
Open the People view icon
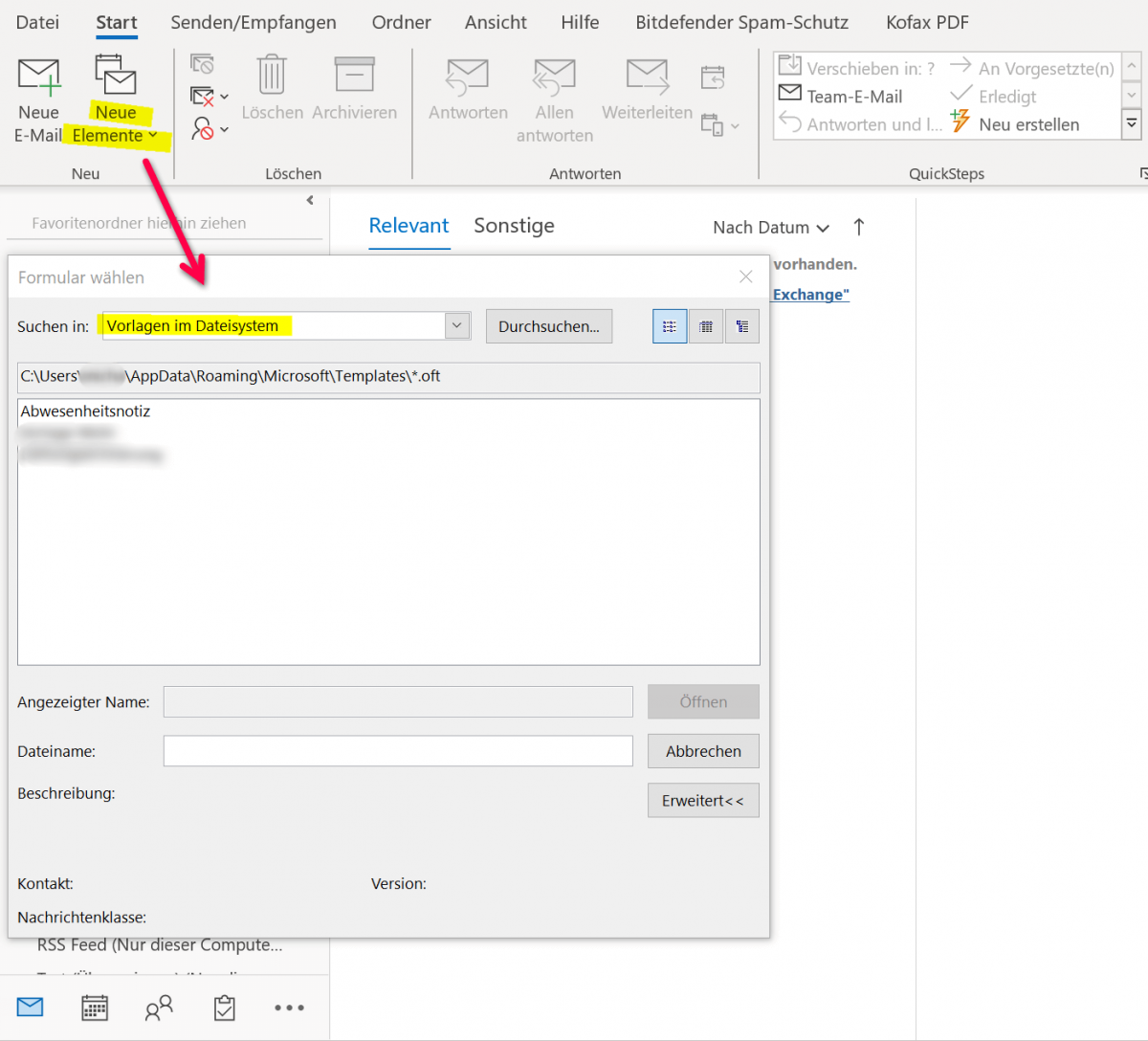pyautogui.click(x=160, y=1007)
